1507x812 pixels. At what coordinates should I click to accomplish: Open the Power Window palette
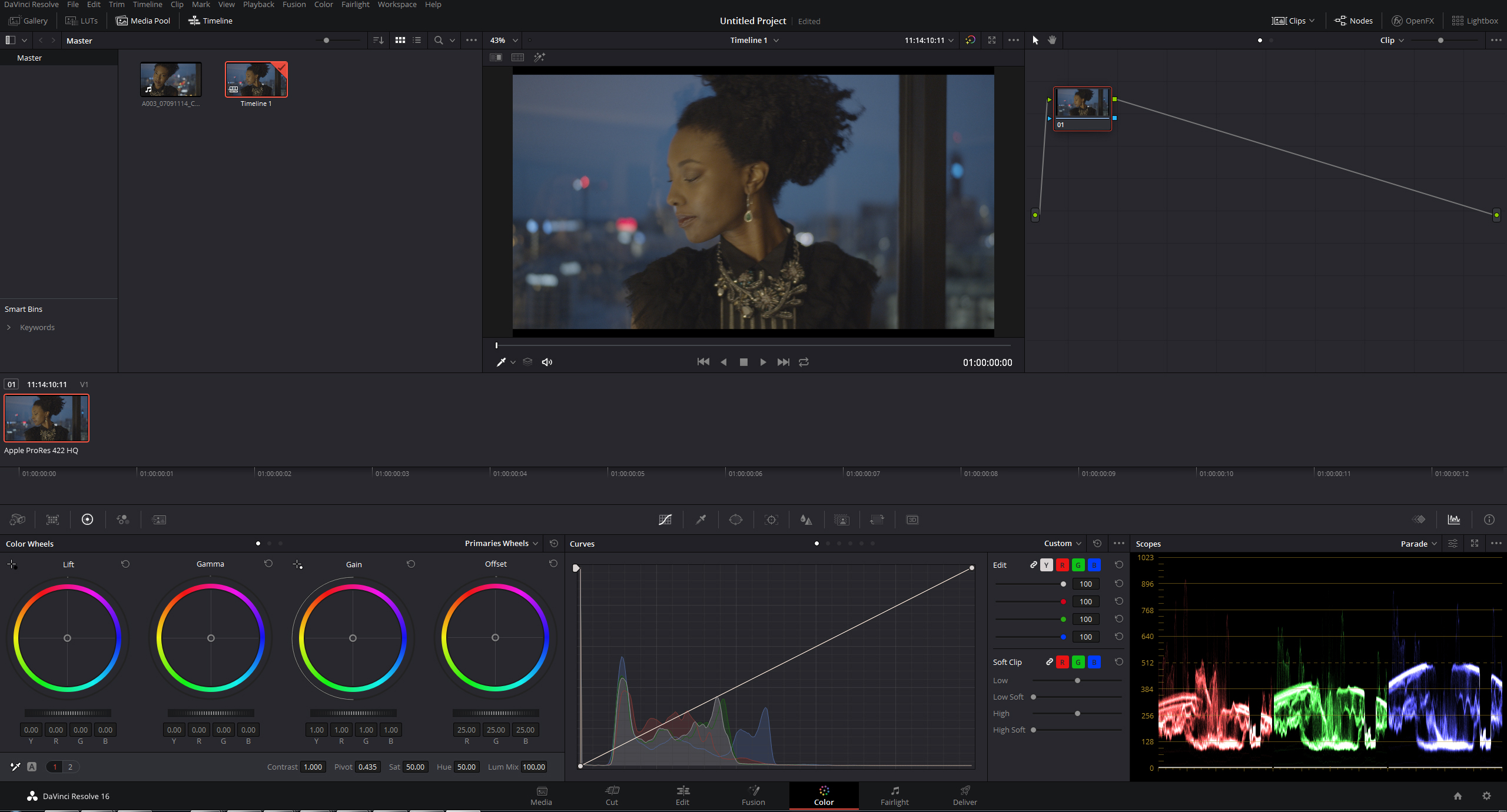point(736,520)
